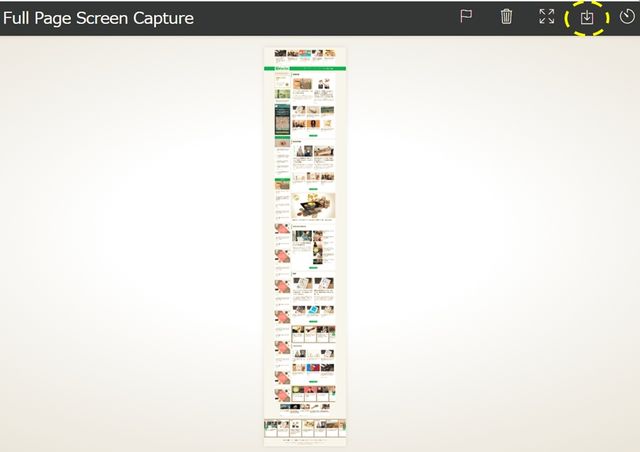640x452 pixels.
Task: Click the top row of article thumbnails in the capture
Action: tap(305, 53)
